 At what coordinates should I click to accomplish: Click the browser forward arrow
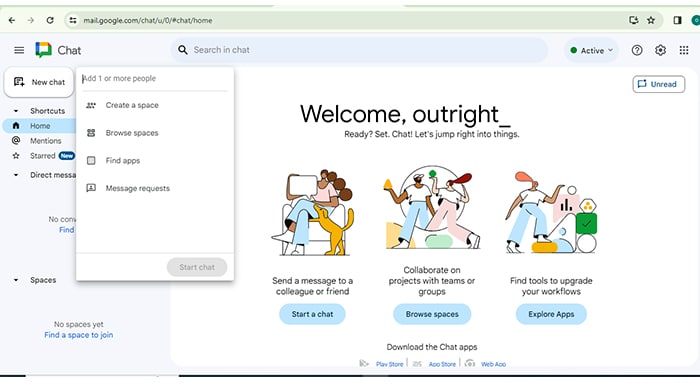(30, 20)
